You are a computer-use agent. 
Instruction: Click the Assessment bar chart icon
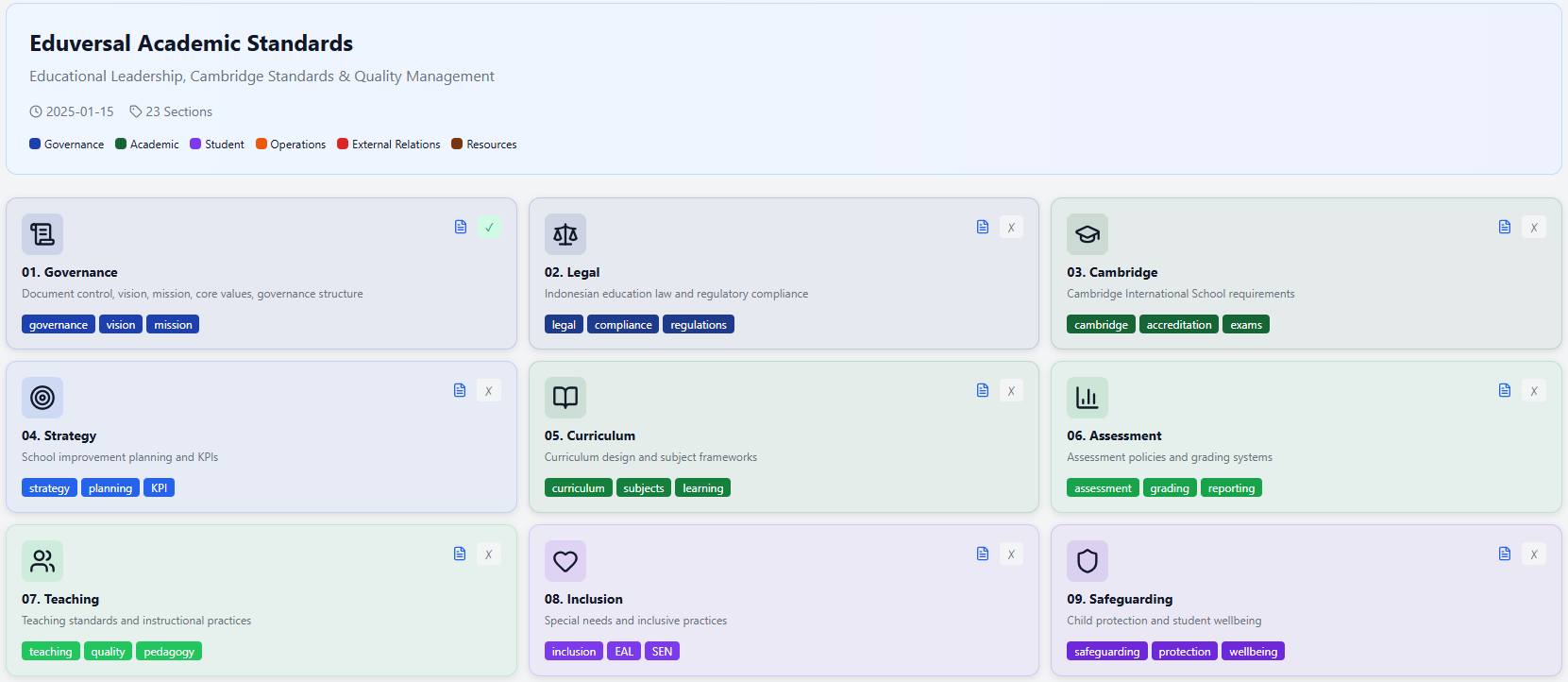coord(1087,398)
